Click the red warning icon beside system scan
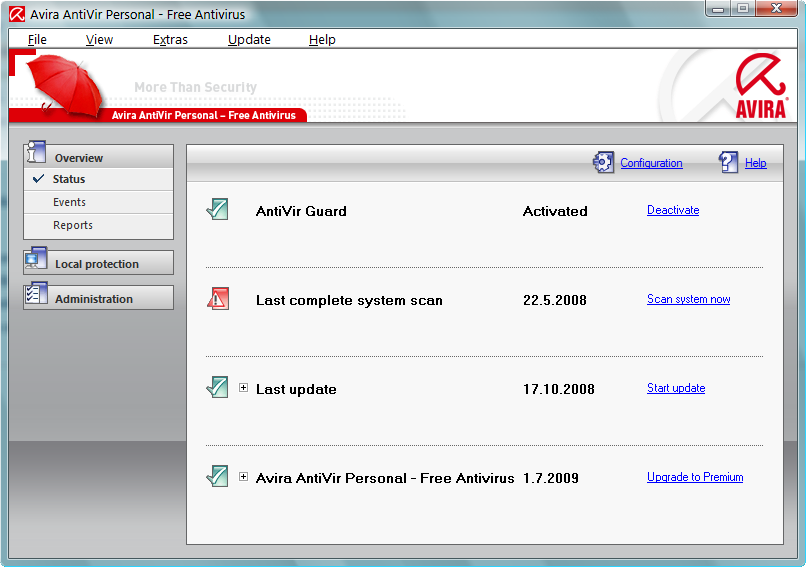Image resolution: width=806 pixels, height=567 pixels. coord(217,299)
